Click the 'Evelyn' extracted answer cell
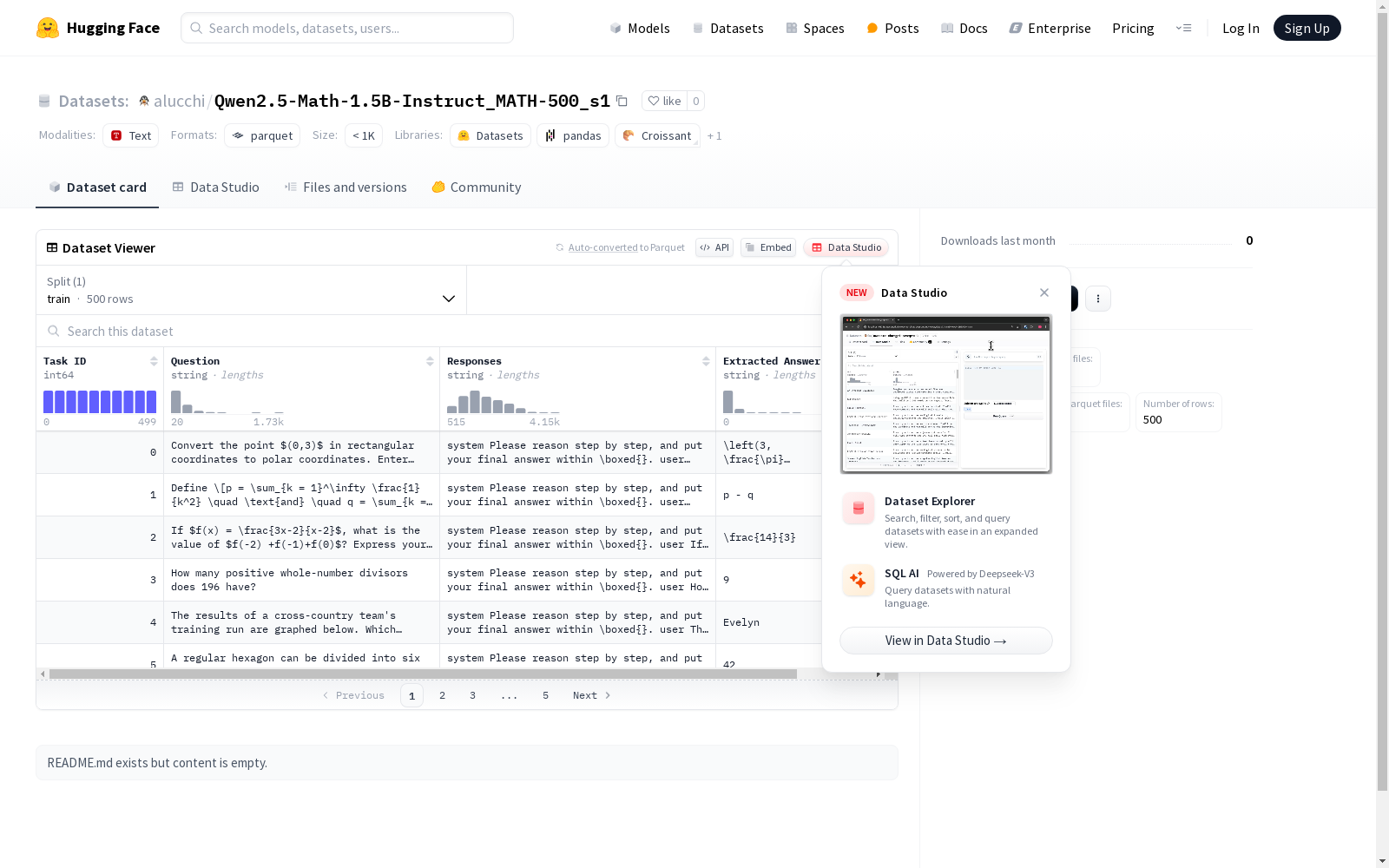This screenshot has width=1389, height=868. (x=768, y=622)
